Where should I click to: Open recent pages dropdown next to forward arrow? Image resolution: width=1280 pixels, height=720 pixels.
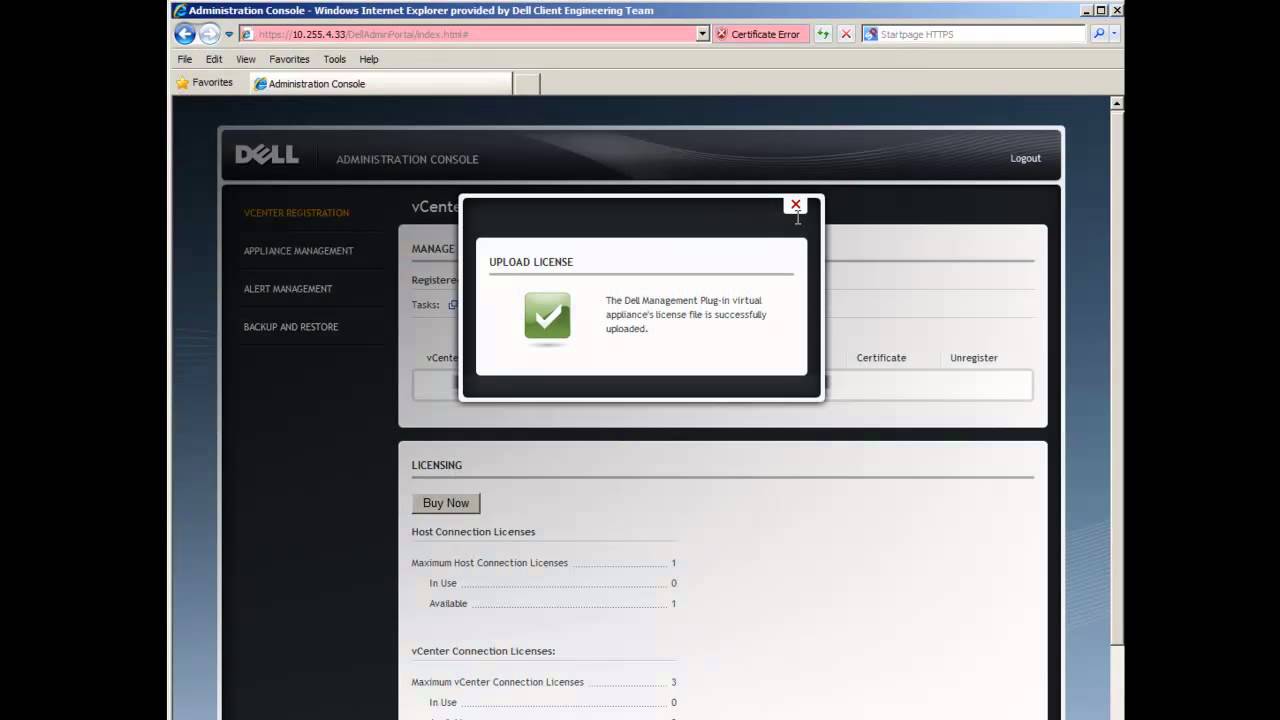[229, 34]
